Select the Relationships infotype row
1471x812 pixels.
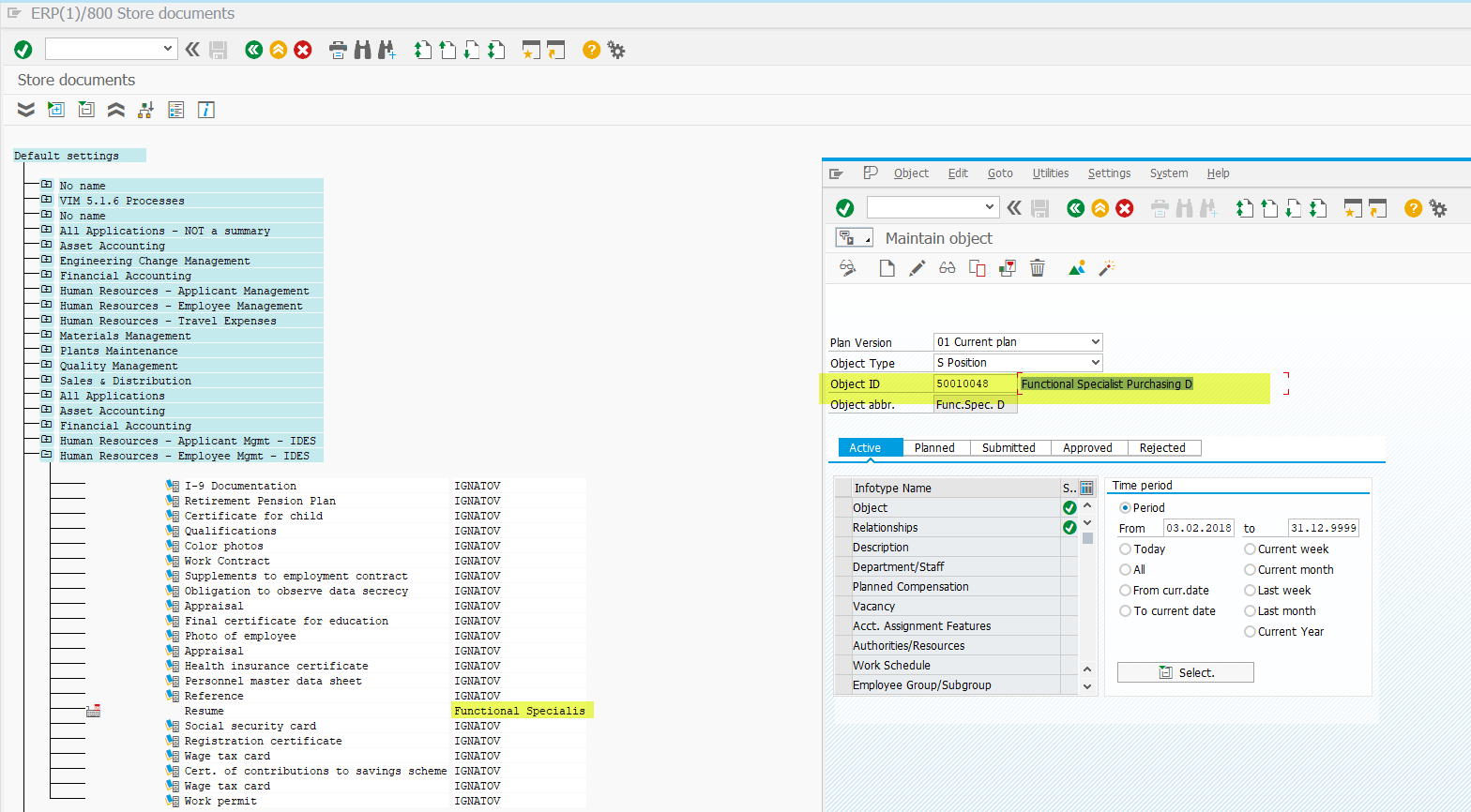click(885, 528)
